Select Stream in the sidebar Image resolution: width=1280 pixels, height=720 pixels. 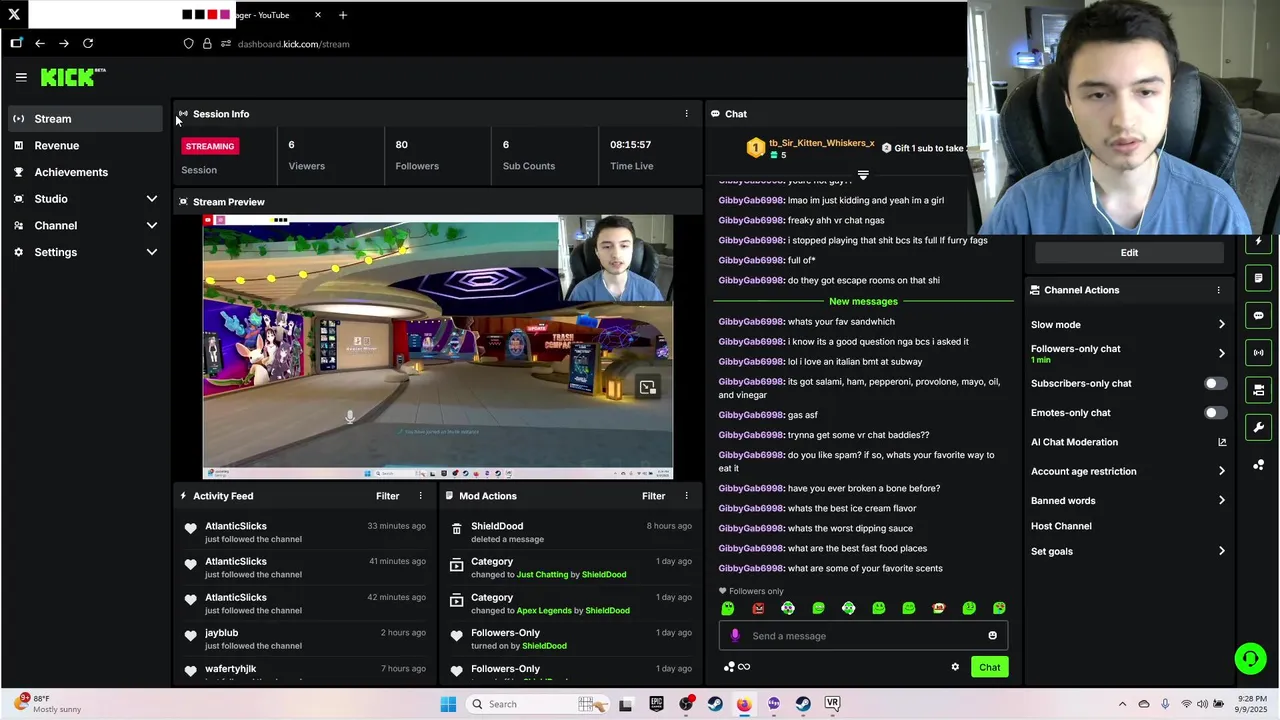click(x=85, y=119)
